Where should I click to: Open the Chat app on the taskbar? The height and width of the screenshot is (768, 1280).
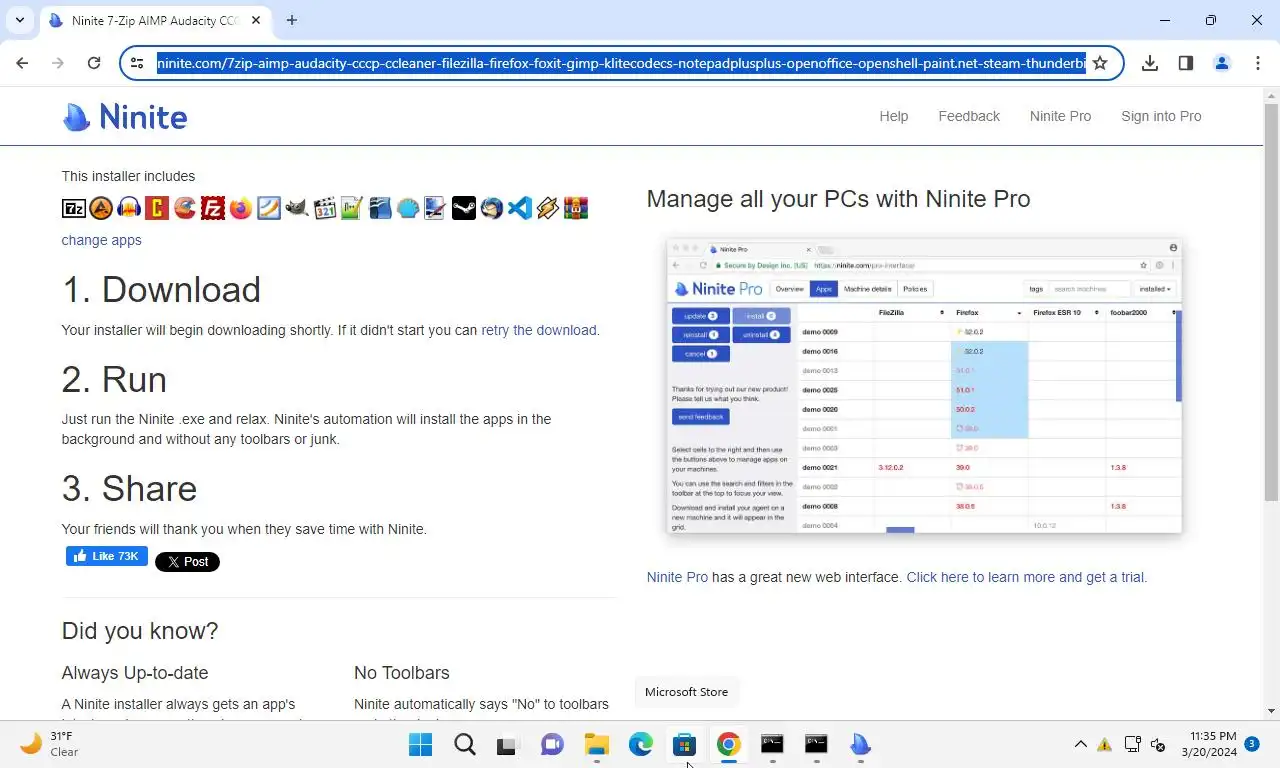point(552,744)
